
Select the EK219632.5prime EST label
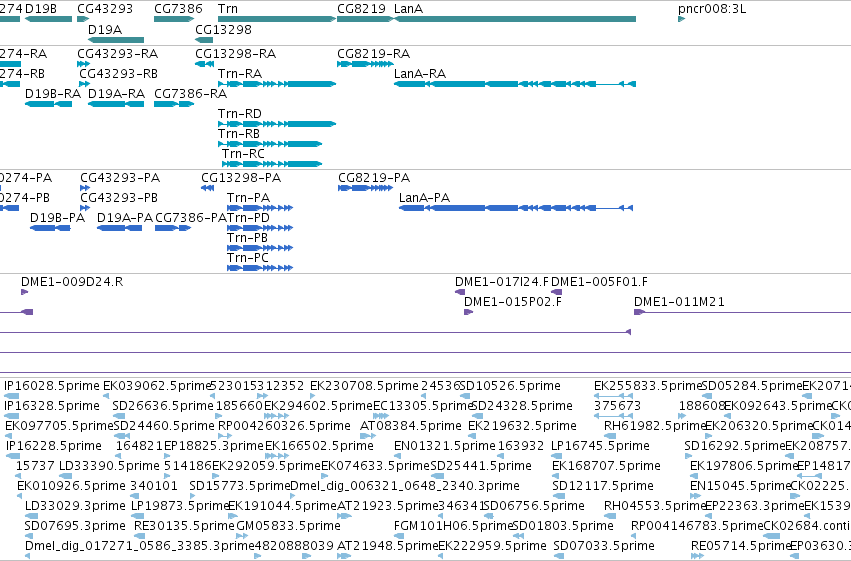[522, 426]
